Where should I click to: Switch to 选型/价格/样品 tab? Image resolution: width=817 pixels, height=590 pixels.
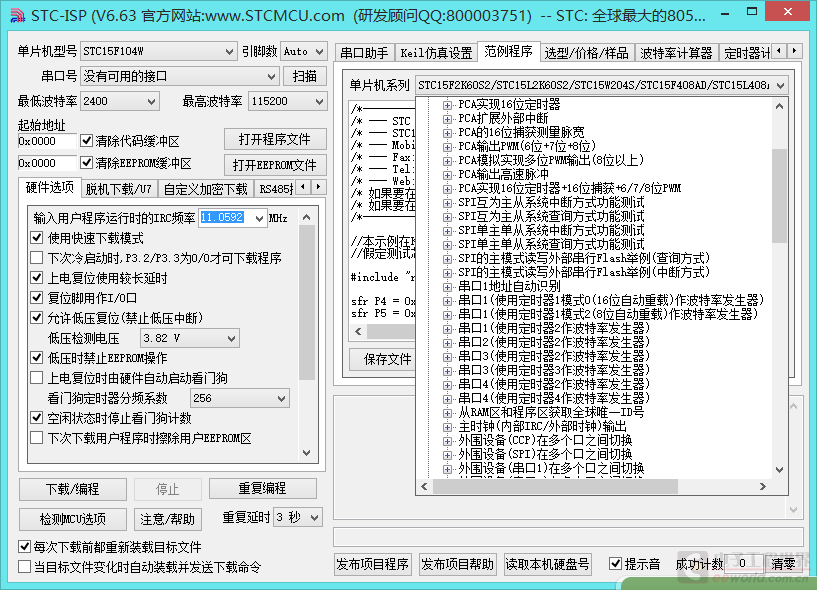pos(586,53)
